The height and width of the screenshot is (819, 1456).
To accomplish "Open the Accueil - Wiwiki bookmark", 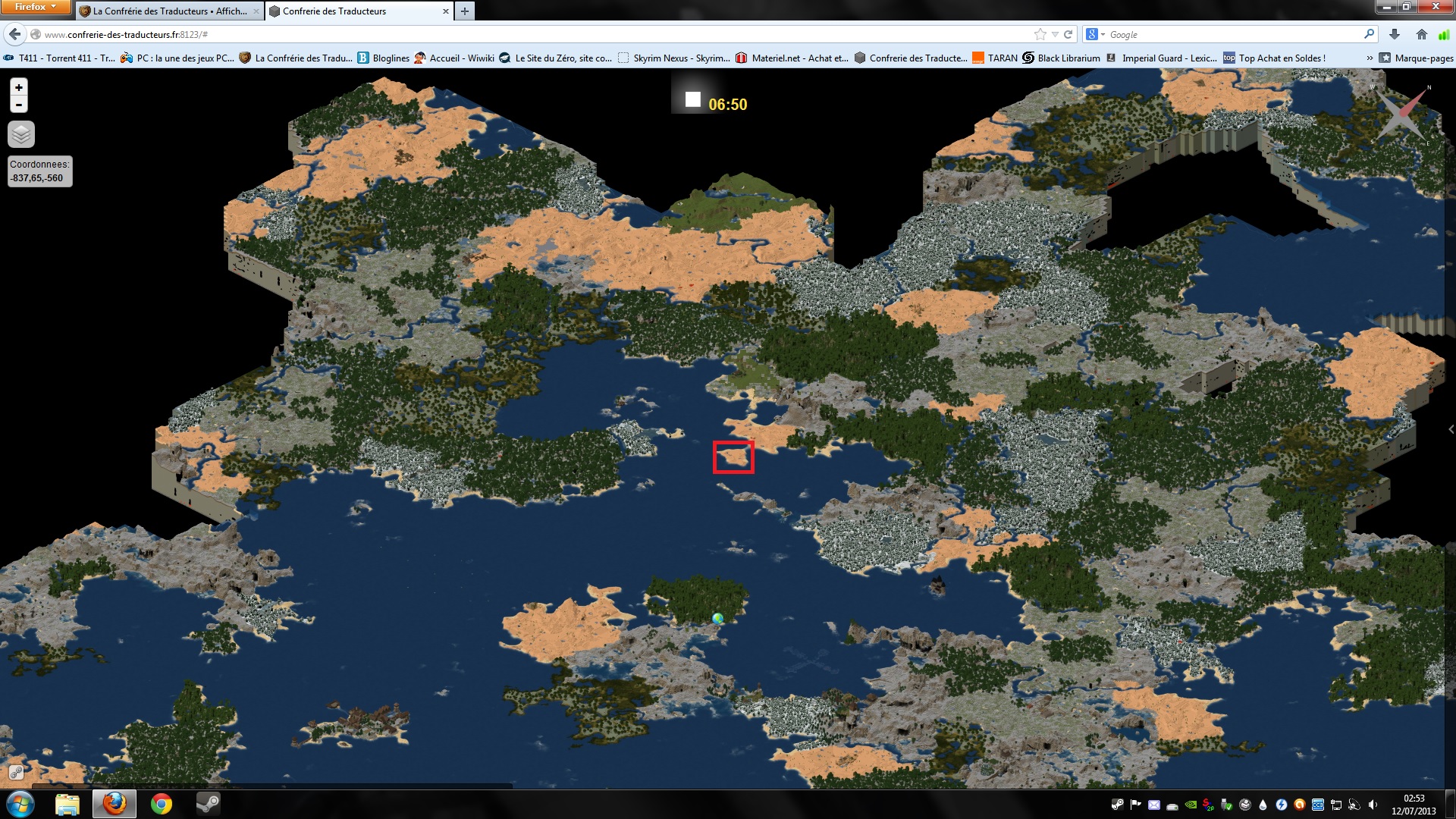I will click(x=454, y=58).
